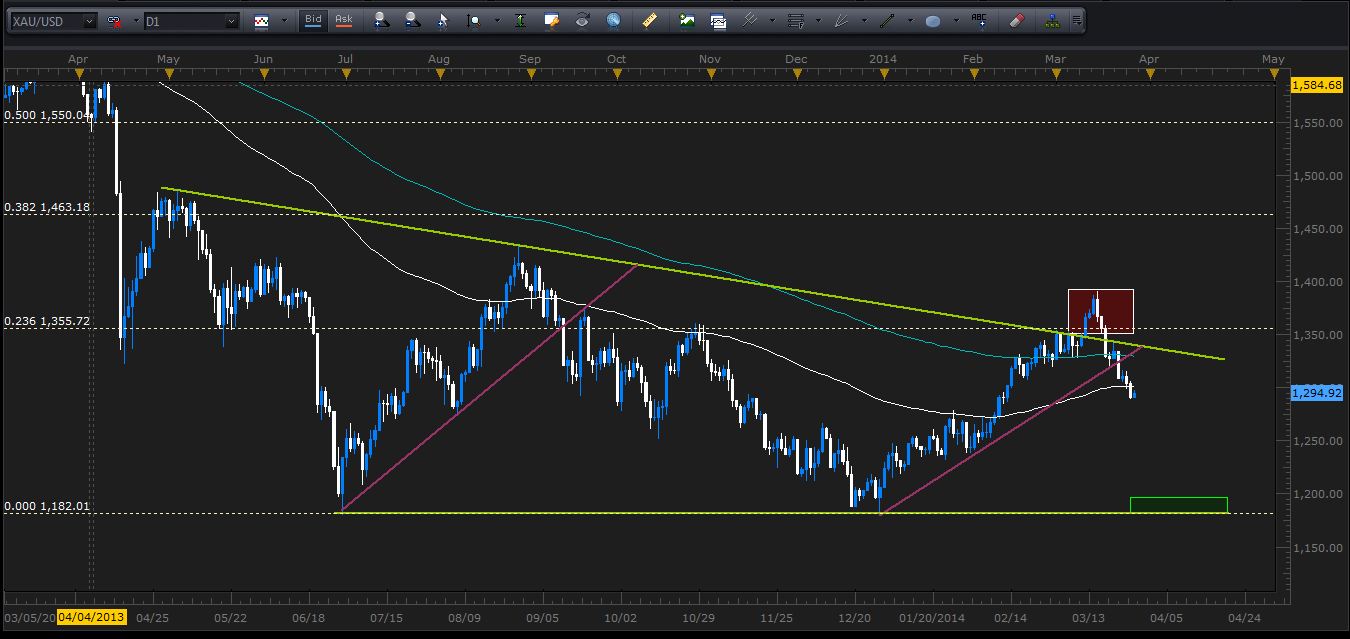Click the 1,250.00 price axis label
The image size is (1350, 639).
click(x=1316, y=441)
